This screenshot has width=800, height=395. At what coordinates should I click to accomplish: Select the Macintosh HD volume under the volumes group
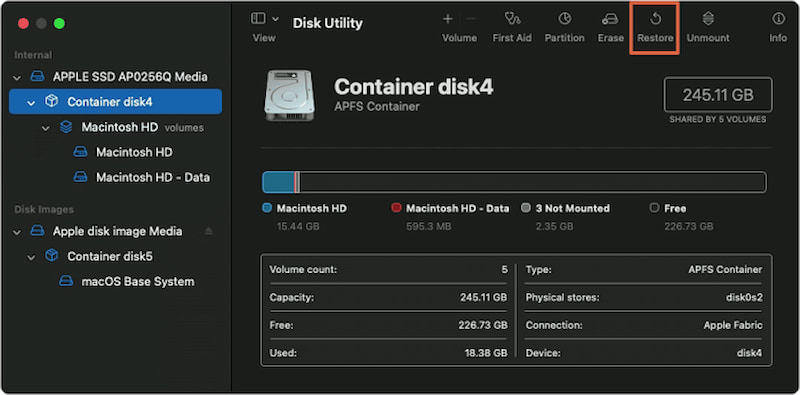coord(134,152)
